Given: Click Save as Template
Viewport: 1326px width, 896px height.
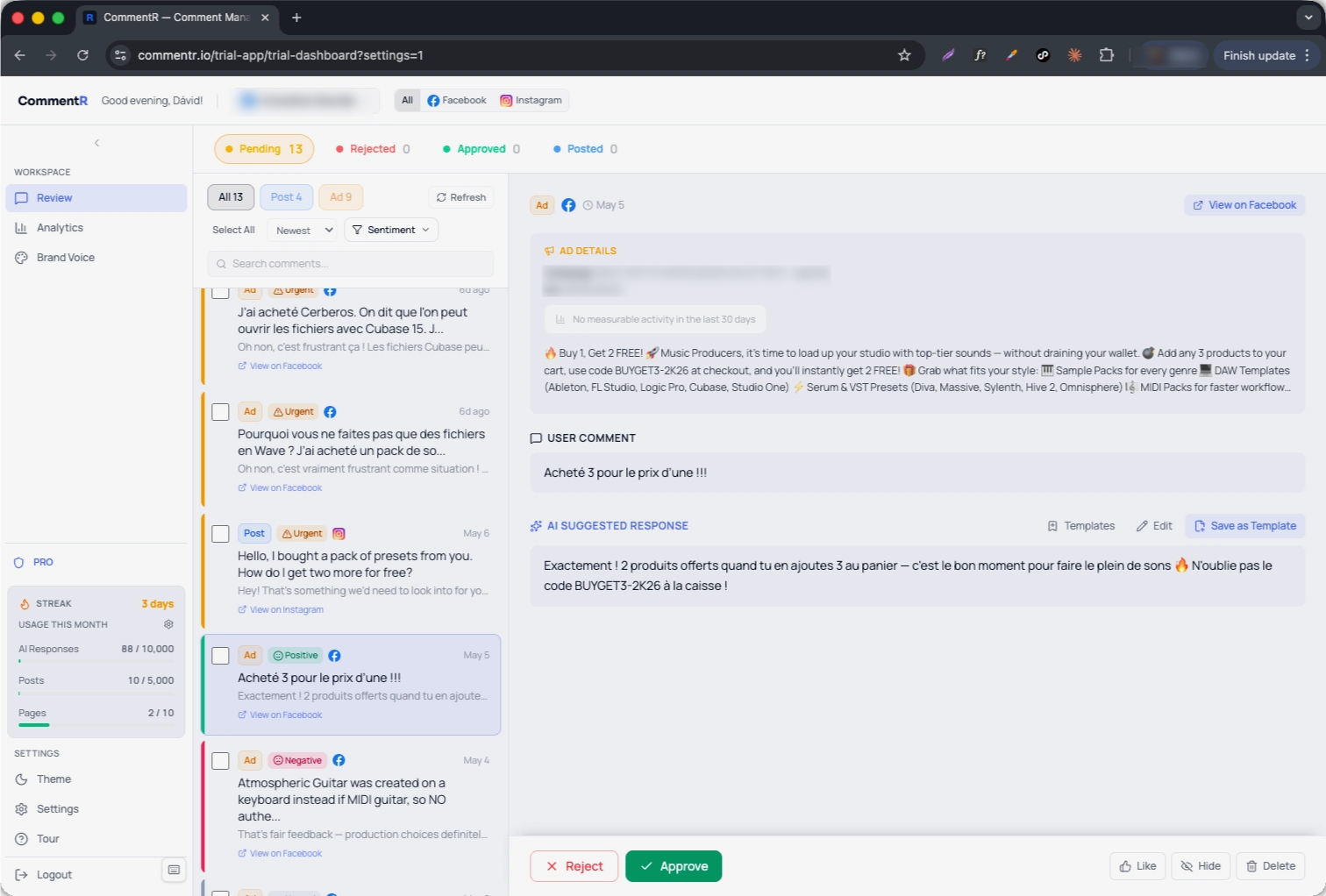Looking at the screenshot, I should coord(1245,526).
